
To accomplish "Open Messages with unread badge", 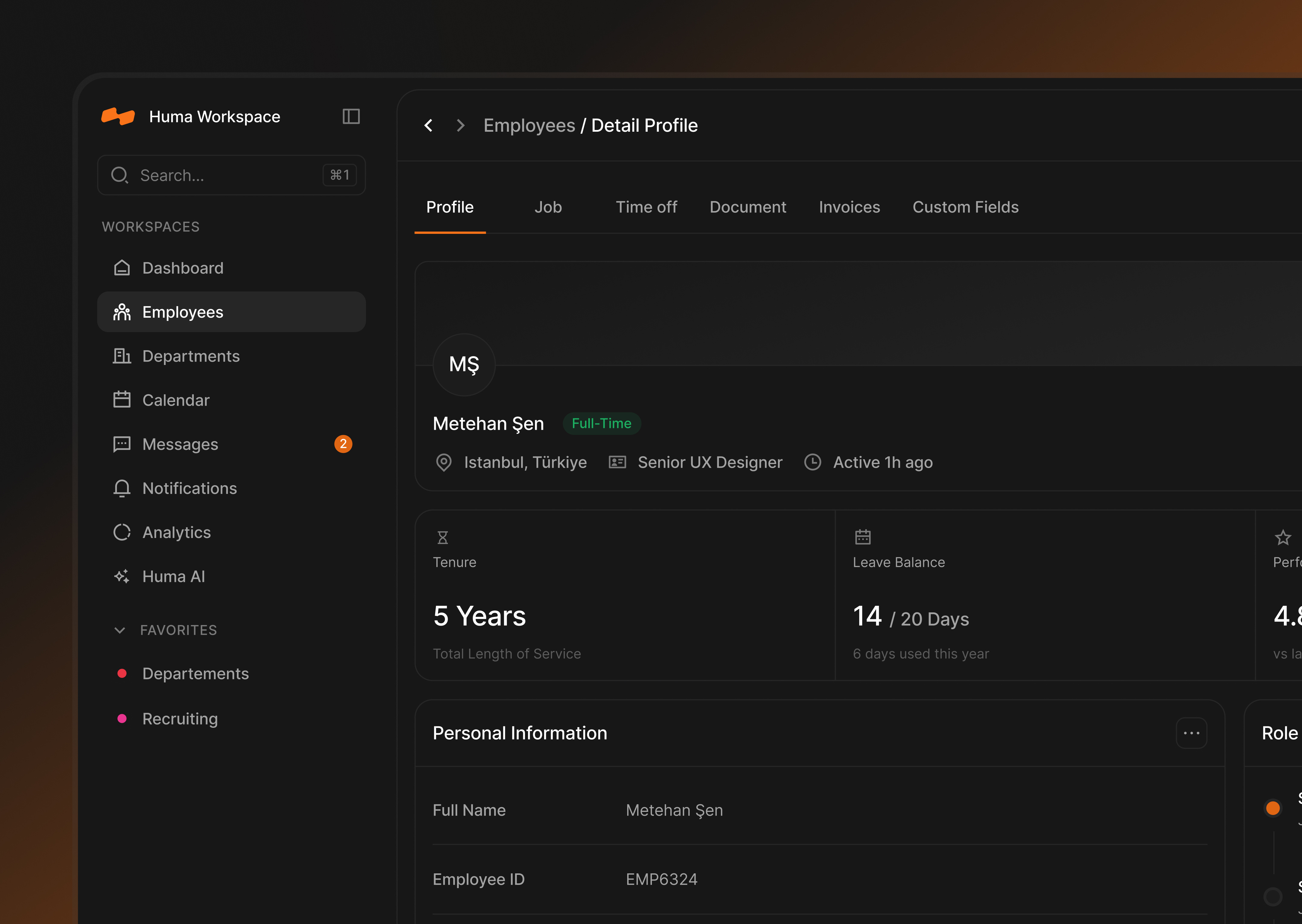I will coord(180,444).
